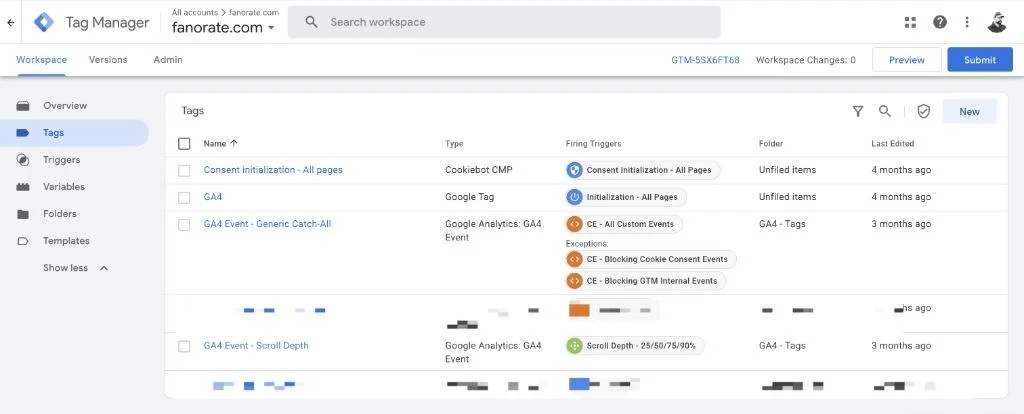Click the Cookiebot CMP type cell
Image resolution: width=1024 pixels, height=414 pixels.
point(479,170)
